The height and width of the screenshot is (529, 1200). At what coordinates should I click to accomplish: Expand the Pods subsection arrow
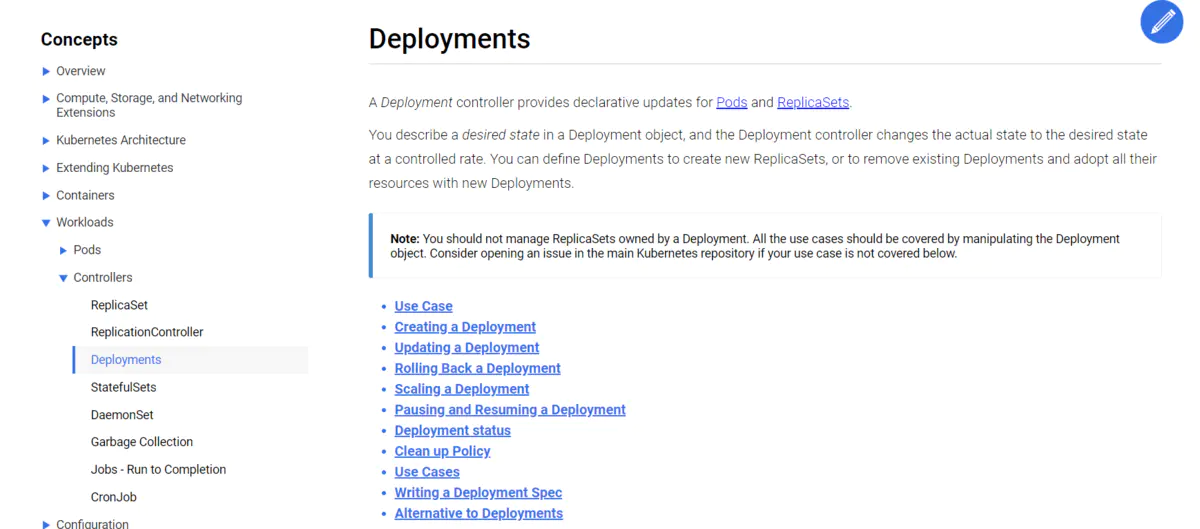tap(64, 250)
